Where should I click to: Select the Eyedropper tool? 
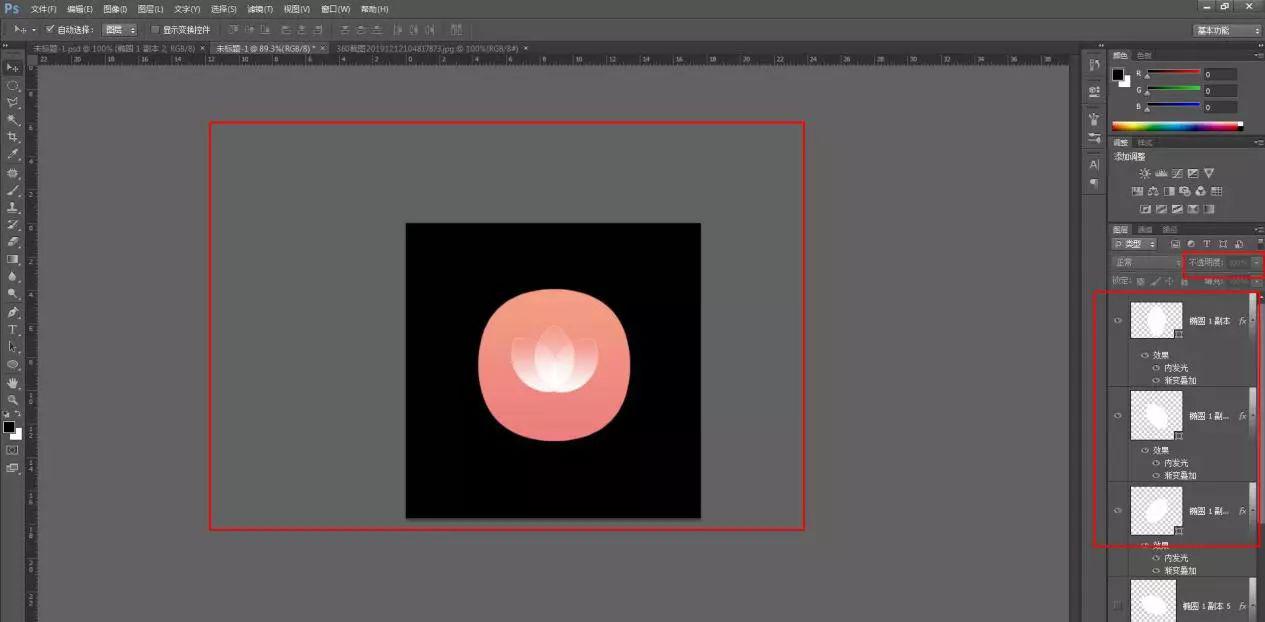(13, 154)
